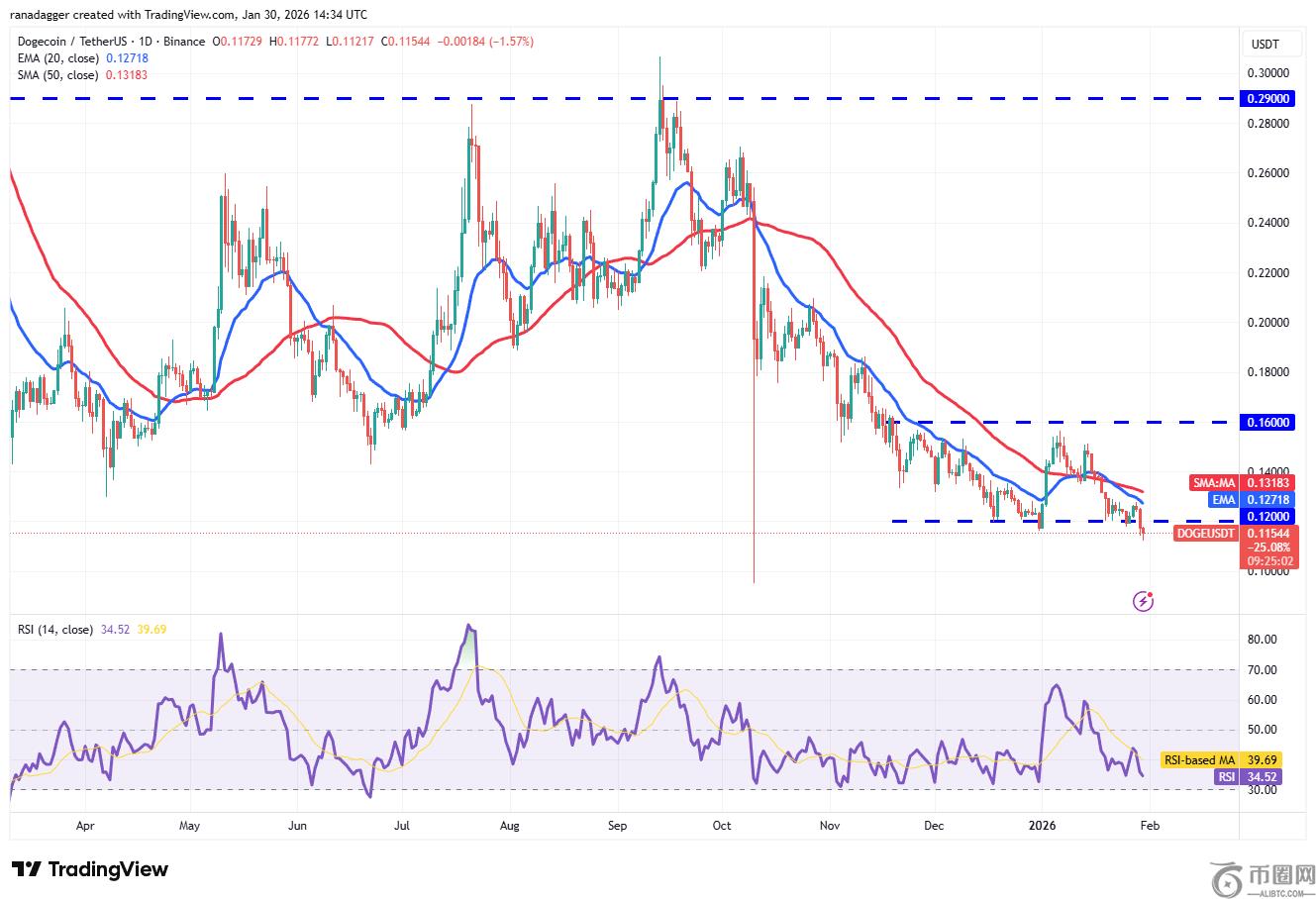The height and width of the screenshot is (899, 1316).
Task: Click the 2026 label on the time axis
Action: click(1042, 825)
